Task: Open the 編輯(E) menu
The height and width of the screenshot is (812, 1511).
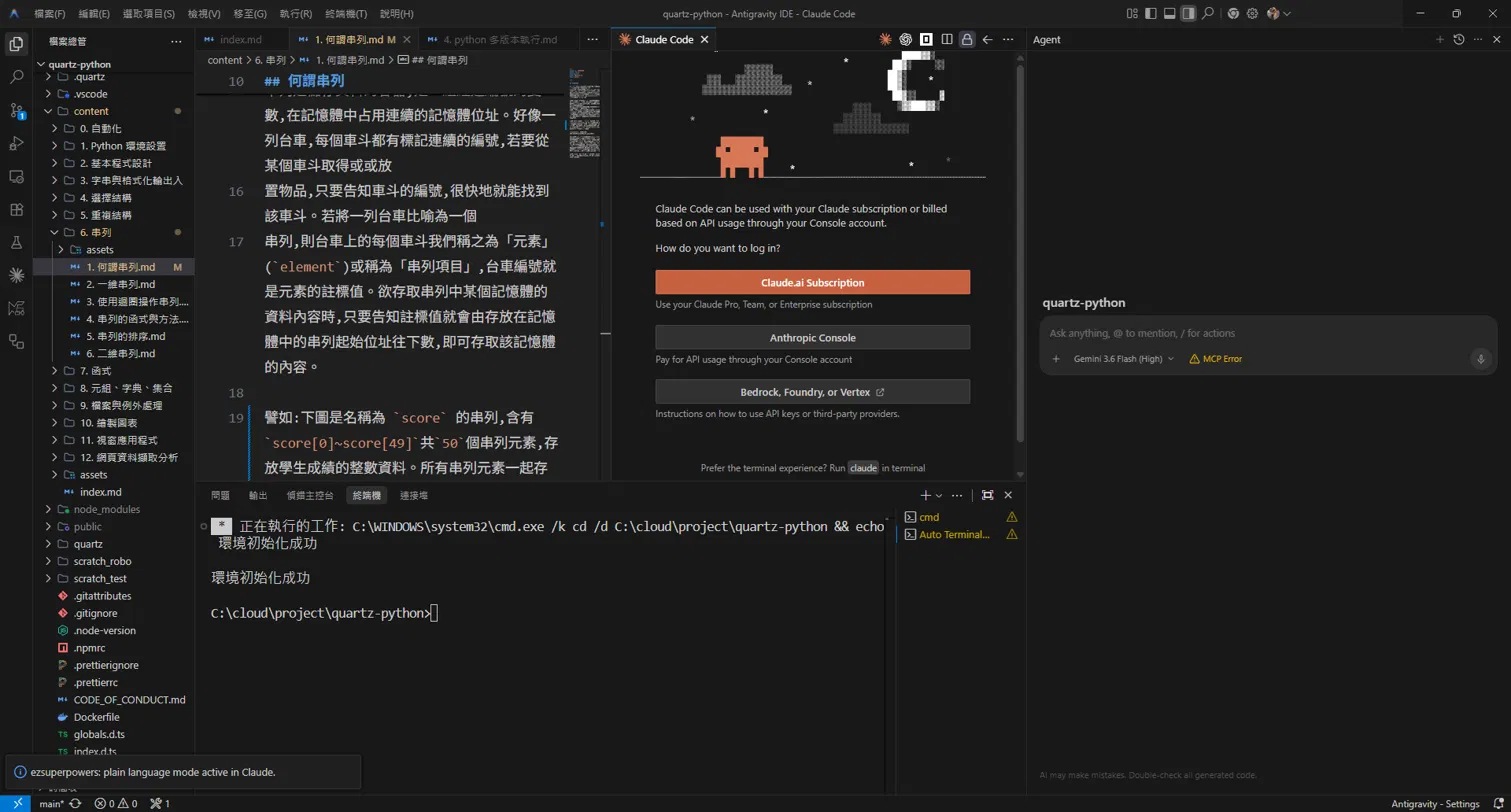Action: pos(94,14)
